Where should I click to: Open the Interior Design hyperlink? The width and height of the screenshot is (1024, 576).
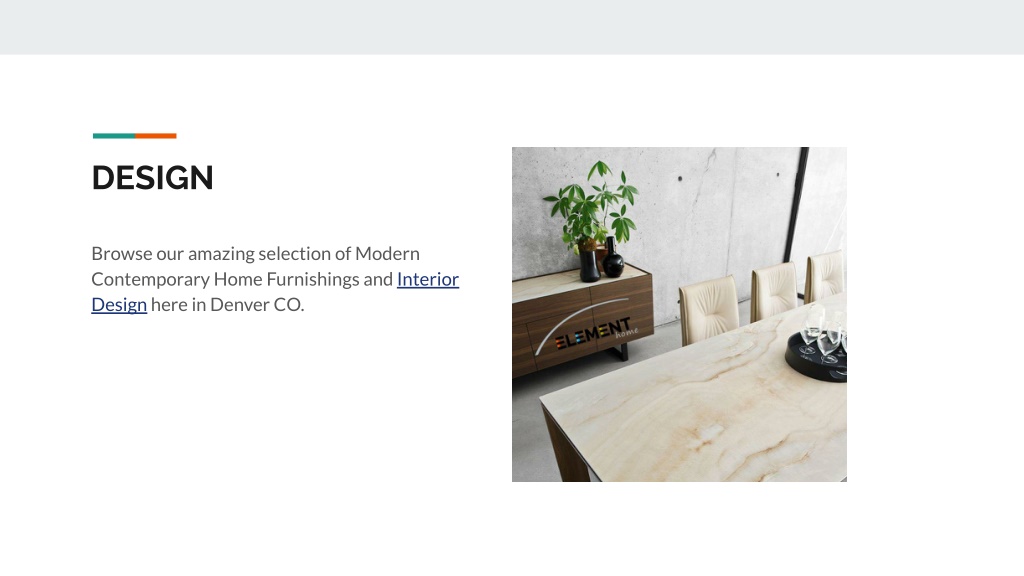[x=428, y=280]
